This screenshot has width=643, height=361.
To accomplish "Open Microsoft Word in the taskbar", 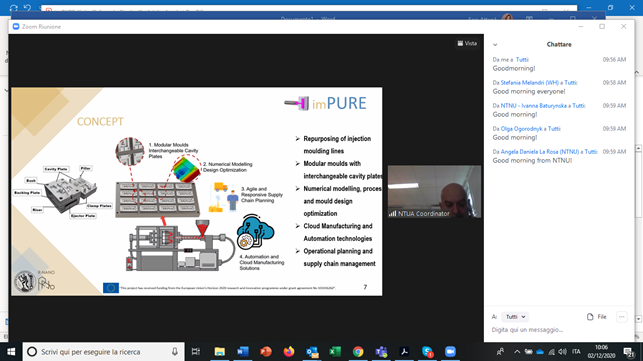I will click(x=243, y=352).
